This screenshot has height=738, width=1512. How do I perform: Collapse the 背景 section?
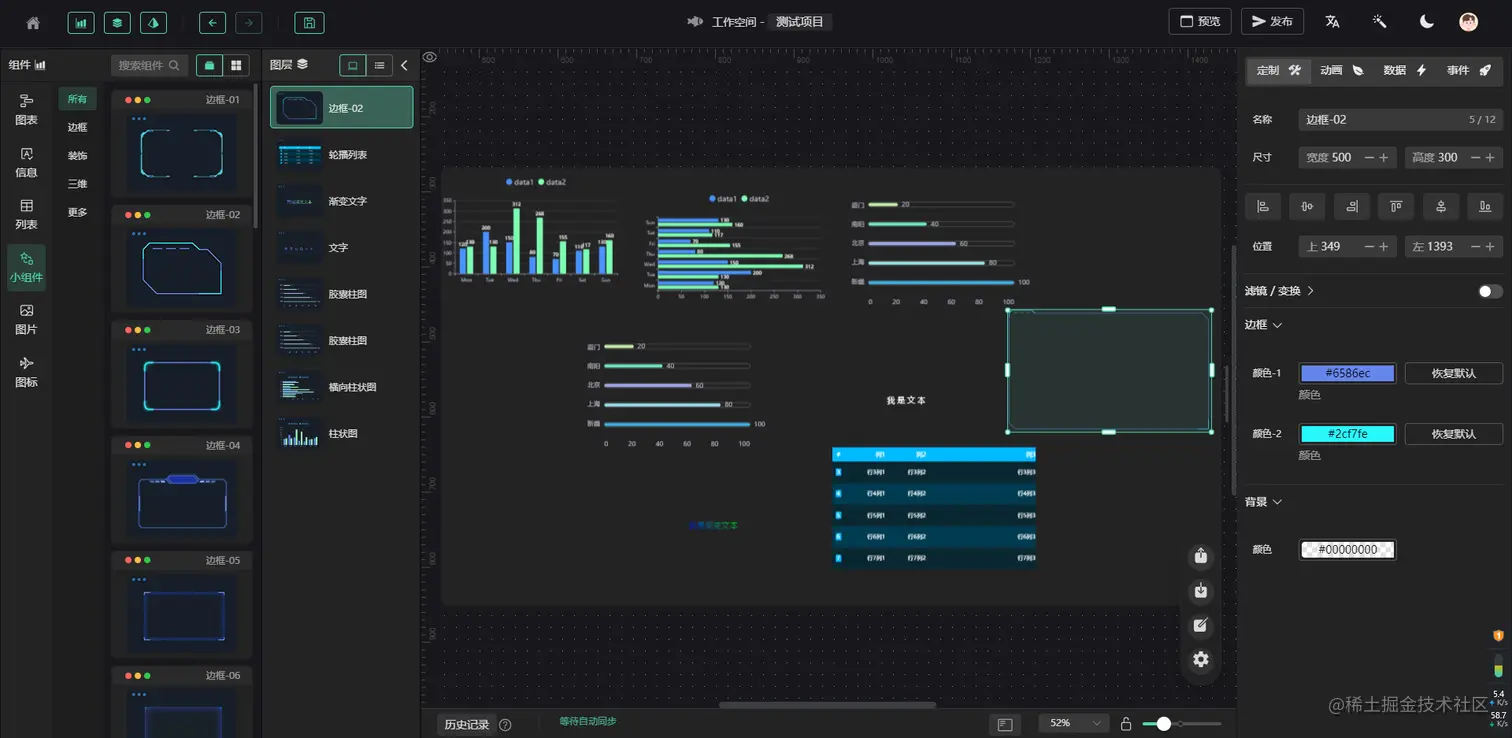(x=1263, y=502)
